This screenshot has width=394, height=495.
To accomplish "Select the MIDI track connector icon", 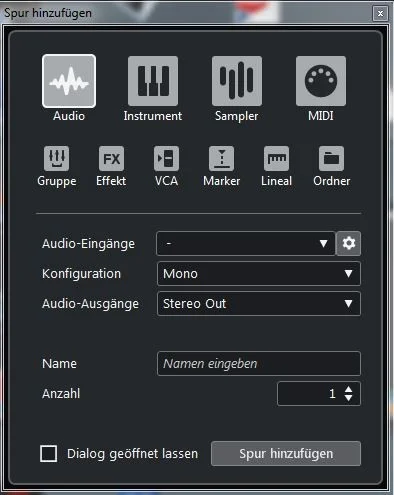I will 321,81.
